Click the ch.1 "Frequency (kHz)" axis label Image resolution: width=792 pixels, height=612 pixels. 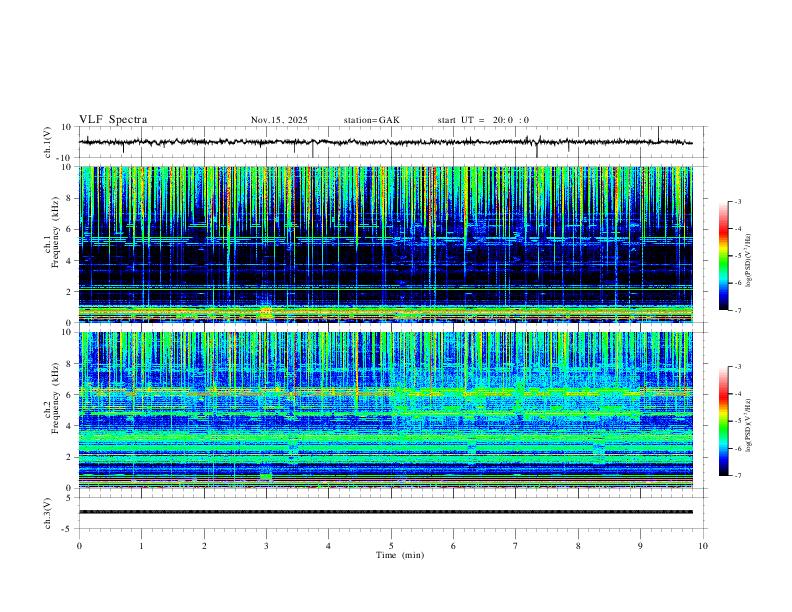click(x=55, y=230)
